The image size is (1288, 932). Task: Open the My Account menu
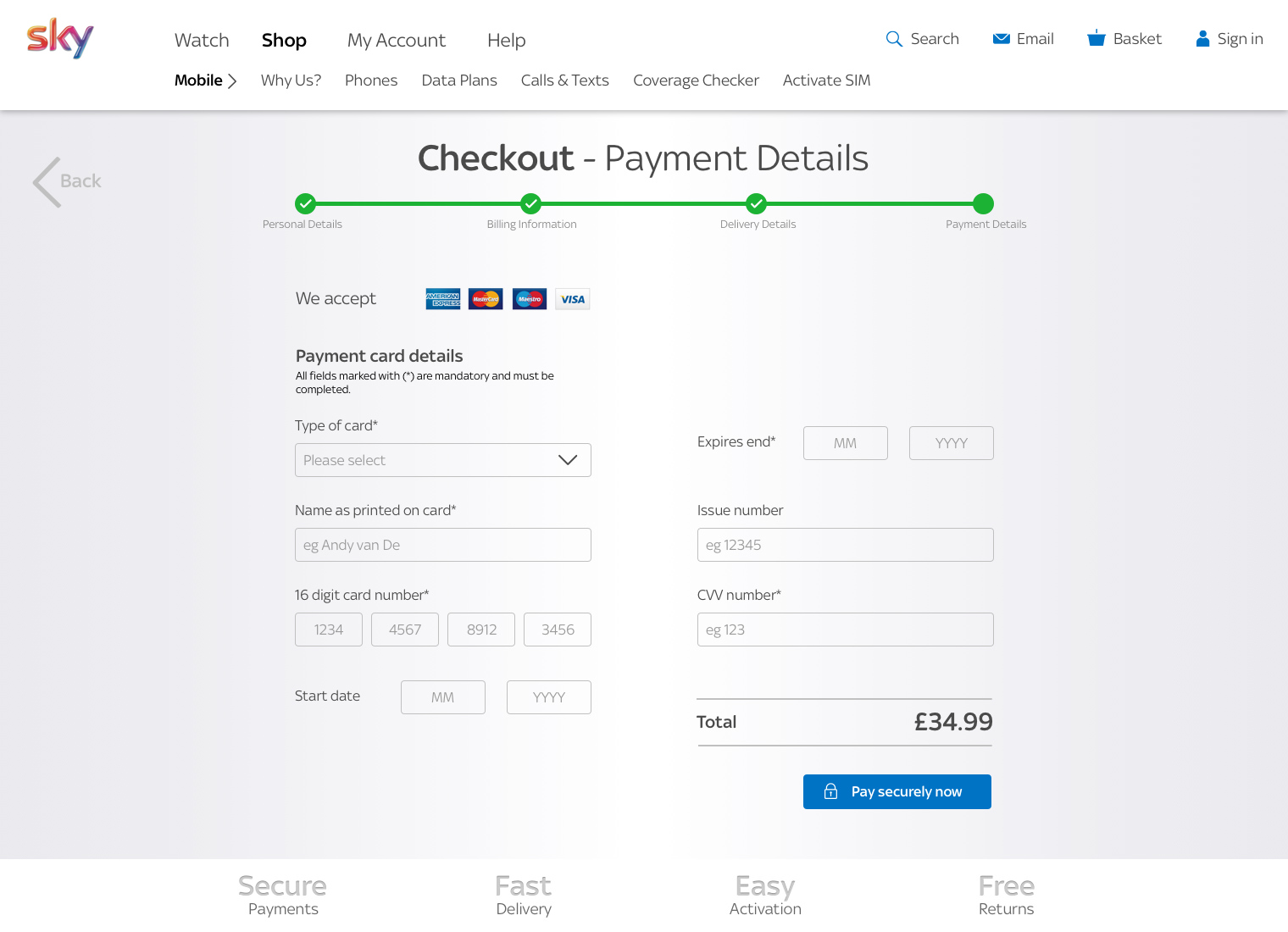397,41
